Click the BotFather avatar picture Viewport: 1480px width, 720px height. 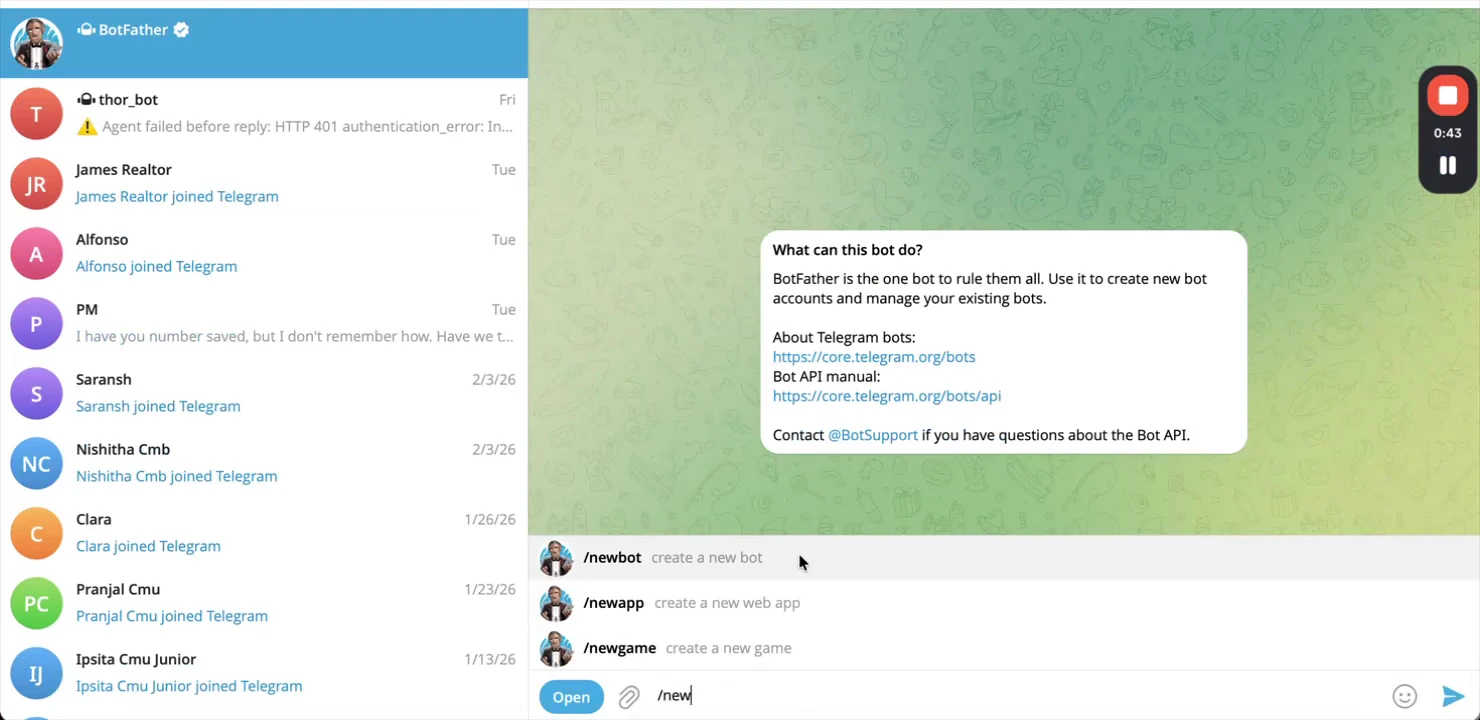point(36,43)
